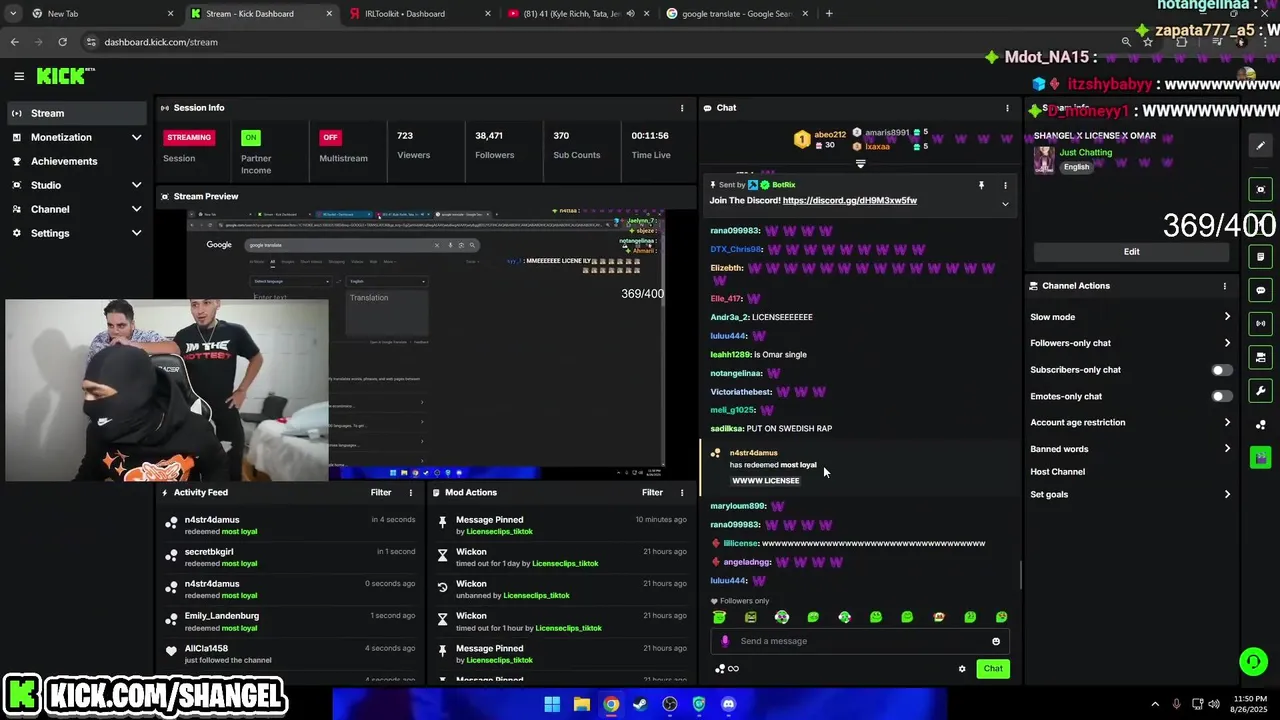Toggle Emotes-only chat switch
Image resolution: width=1280 pixels, height=720 pixels.
(x=1221, y=396)
